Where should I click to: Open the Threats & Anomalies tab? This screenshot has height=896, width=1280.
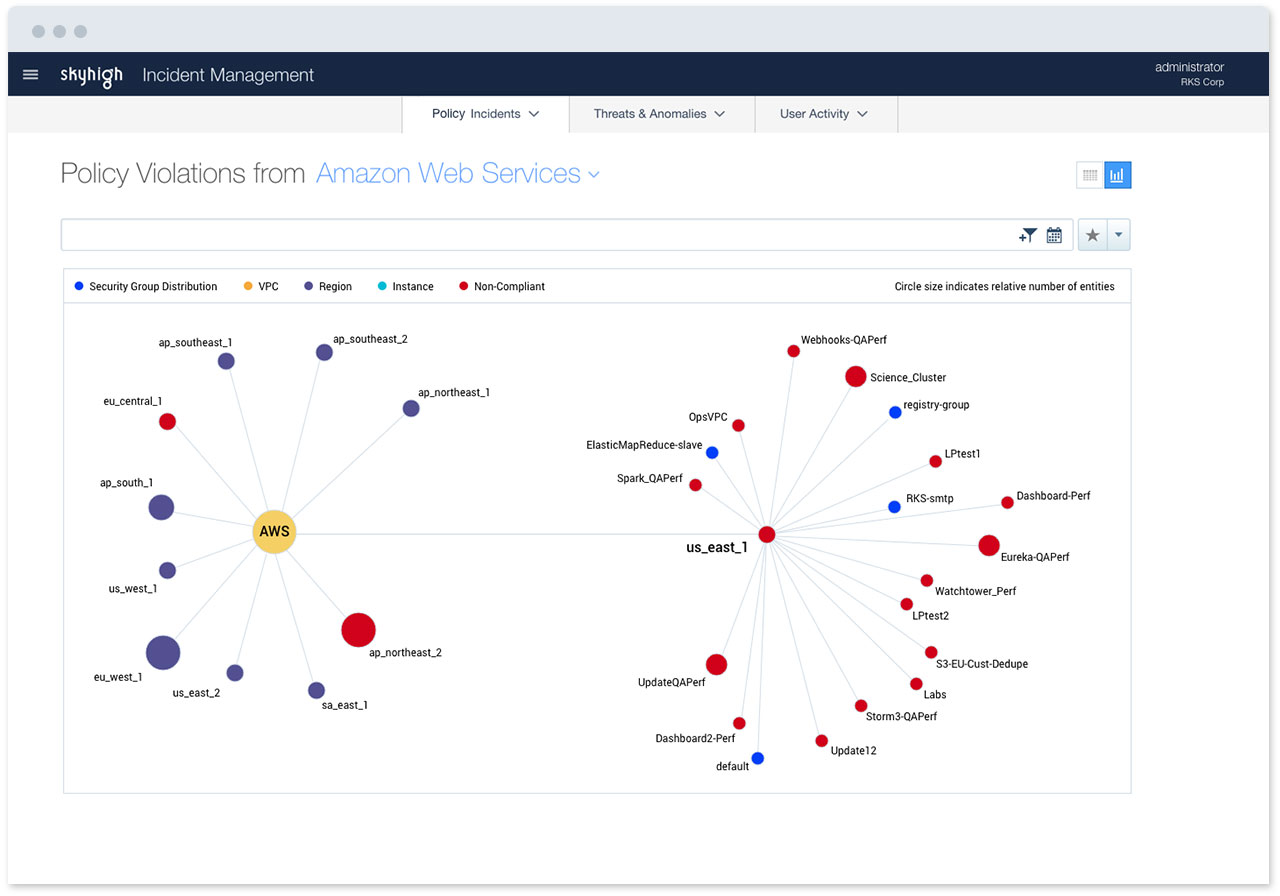click(x=662, y=114)
